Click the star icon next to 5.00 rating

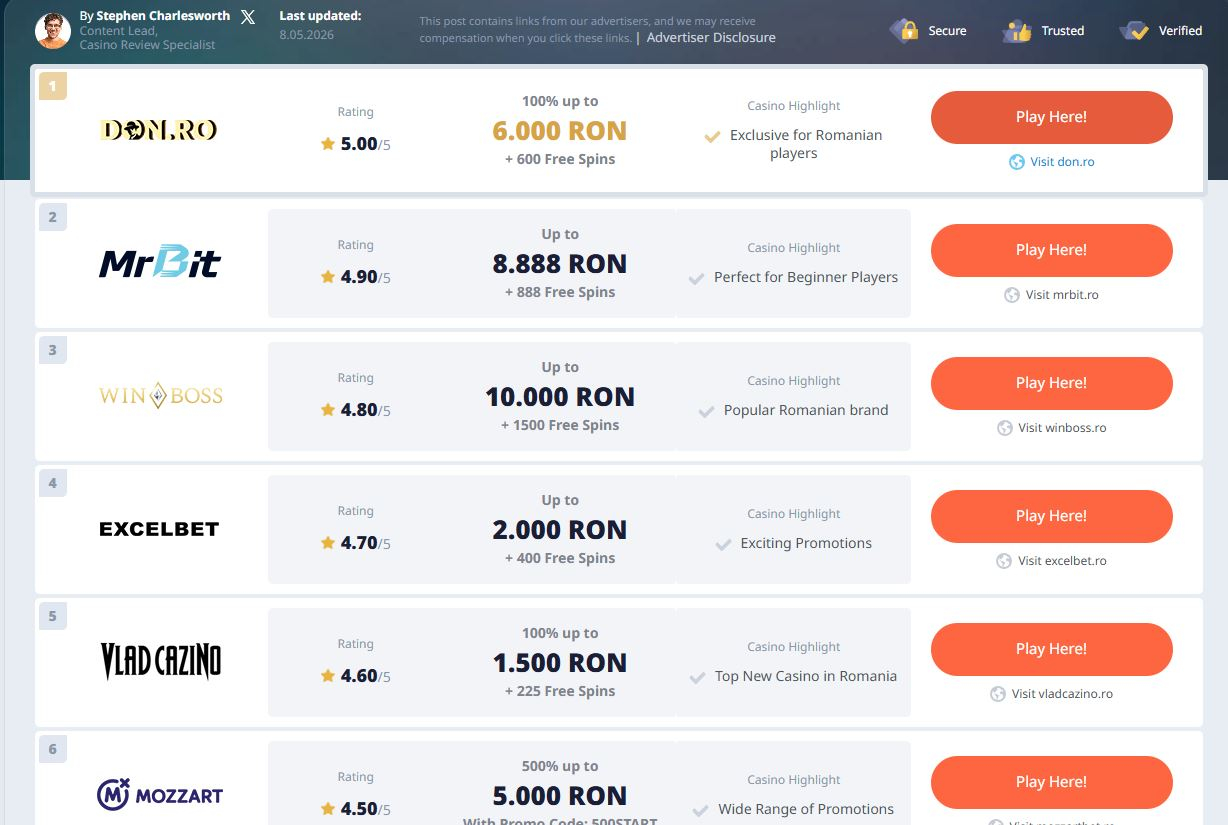coord(328,144)
